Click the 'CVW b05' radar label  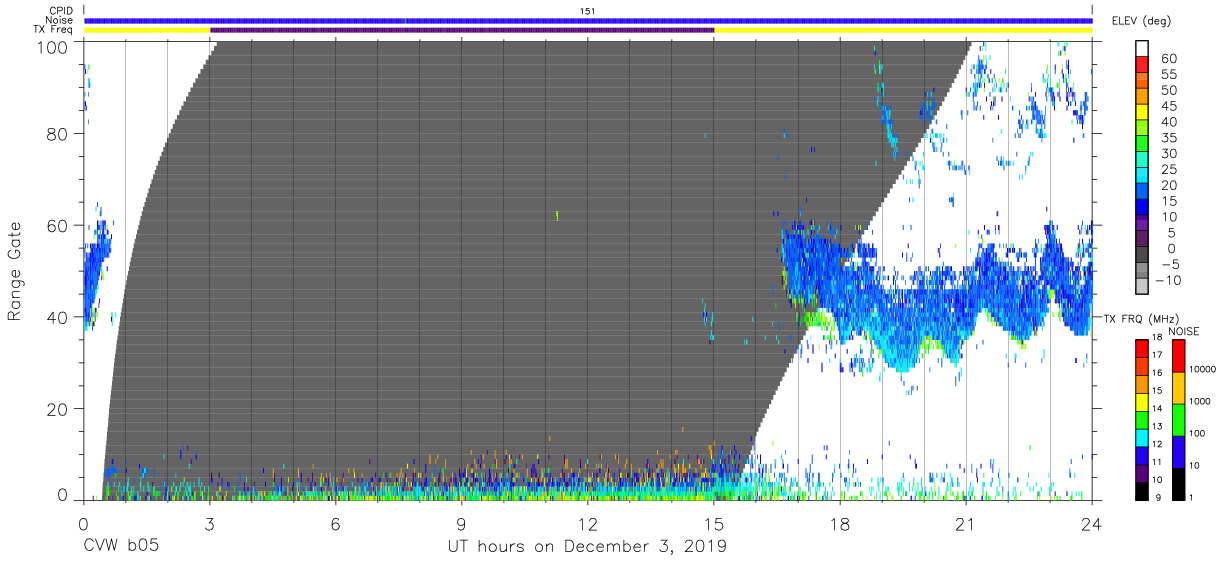pyautogui.click(x=120, y=547)
